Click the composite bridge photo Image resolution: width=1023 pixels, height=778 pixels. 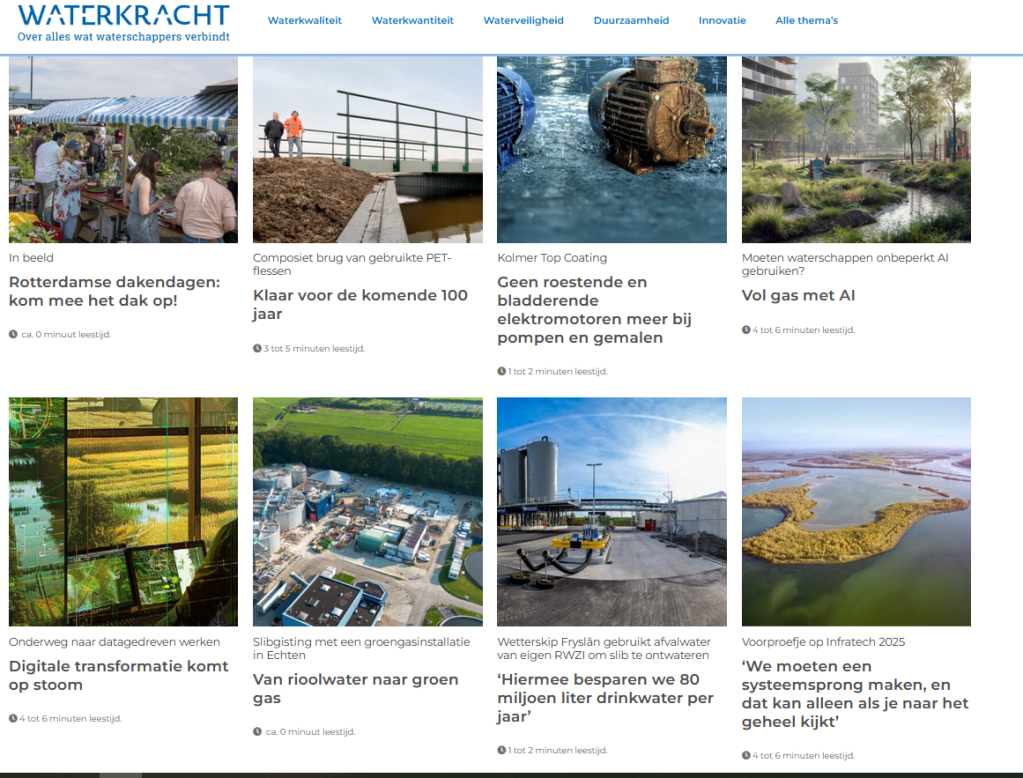pyautogui.click(x=367, y=150)
